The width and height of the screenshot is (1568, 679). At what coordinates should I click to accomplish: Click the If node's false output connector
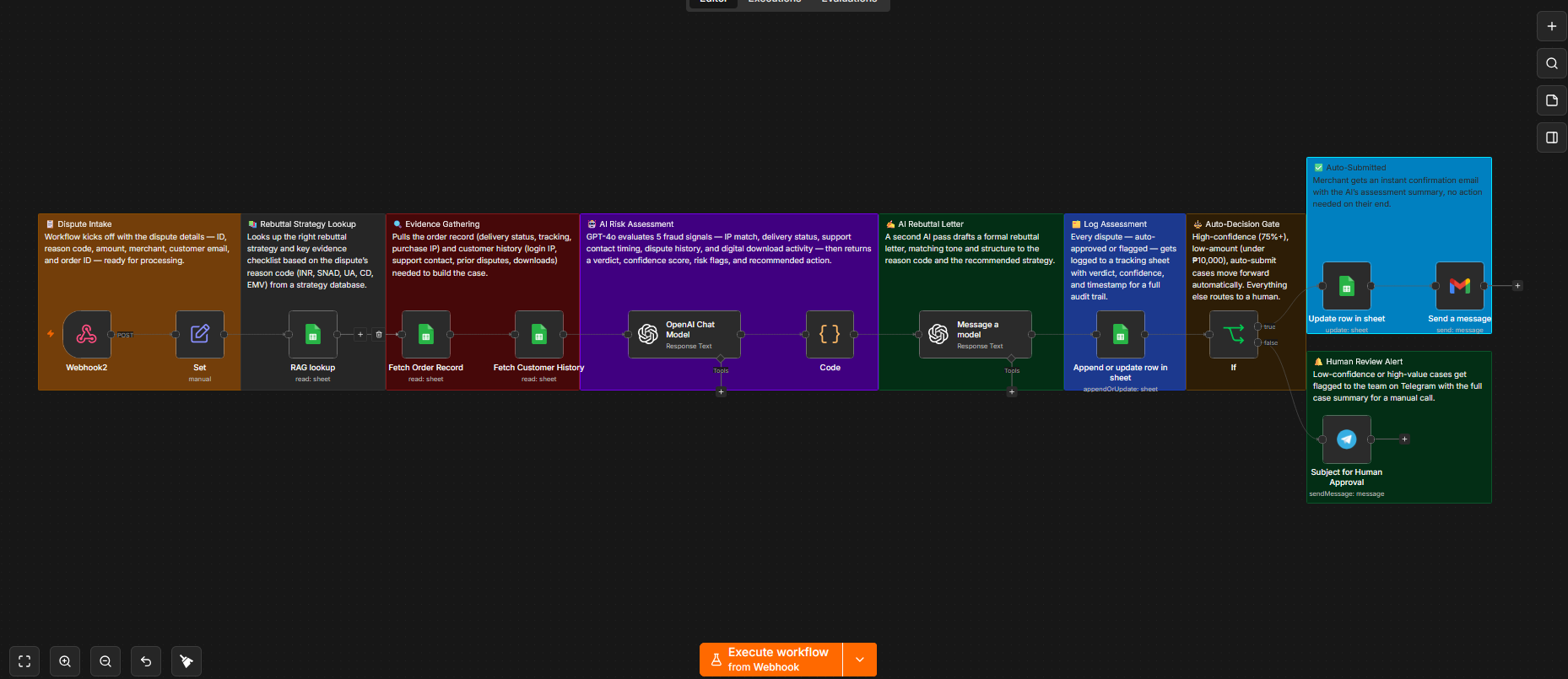point(1258,342)
